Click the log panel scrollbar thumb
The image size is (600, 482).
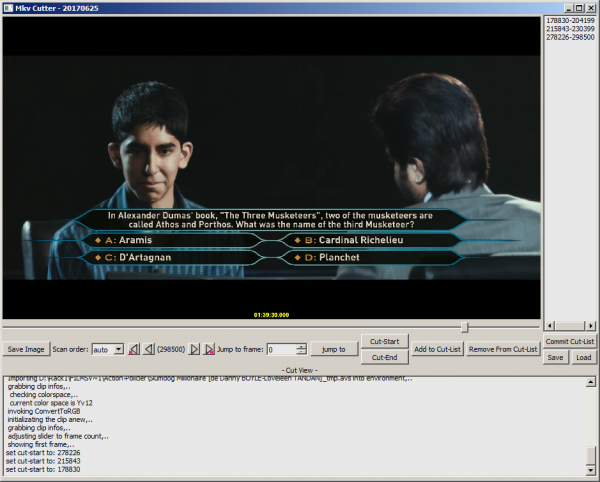coord(591,455)
